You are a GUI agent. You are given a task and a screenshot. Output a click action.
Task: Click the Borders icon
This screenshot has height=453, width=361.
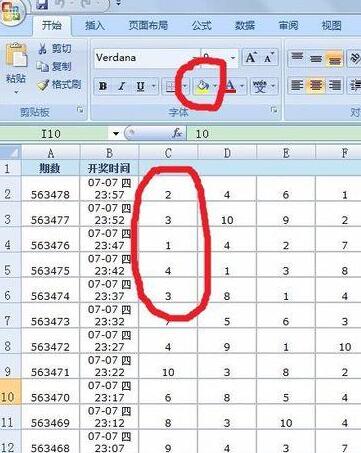(170, 86)
